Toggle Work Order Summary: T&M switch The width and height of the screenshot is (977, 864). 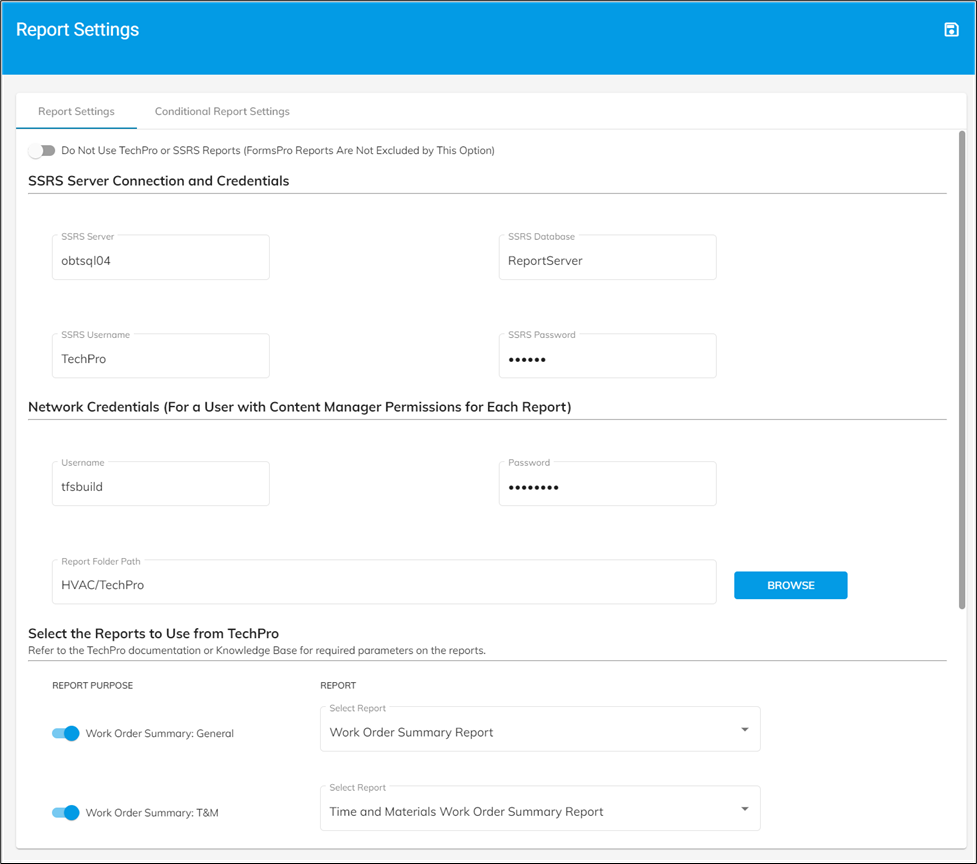coord(65,812)
